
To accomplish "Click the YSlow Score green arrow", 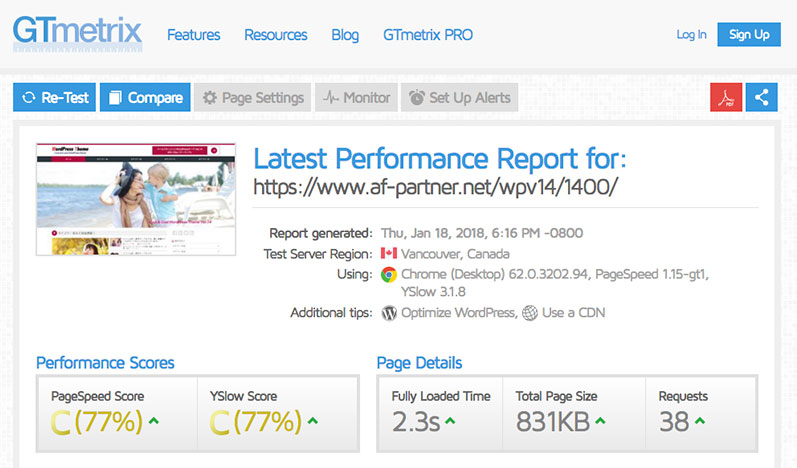I will 313,421.
